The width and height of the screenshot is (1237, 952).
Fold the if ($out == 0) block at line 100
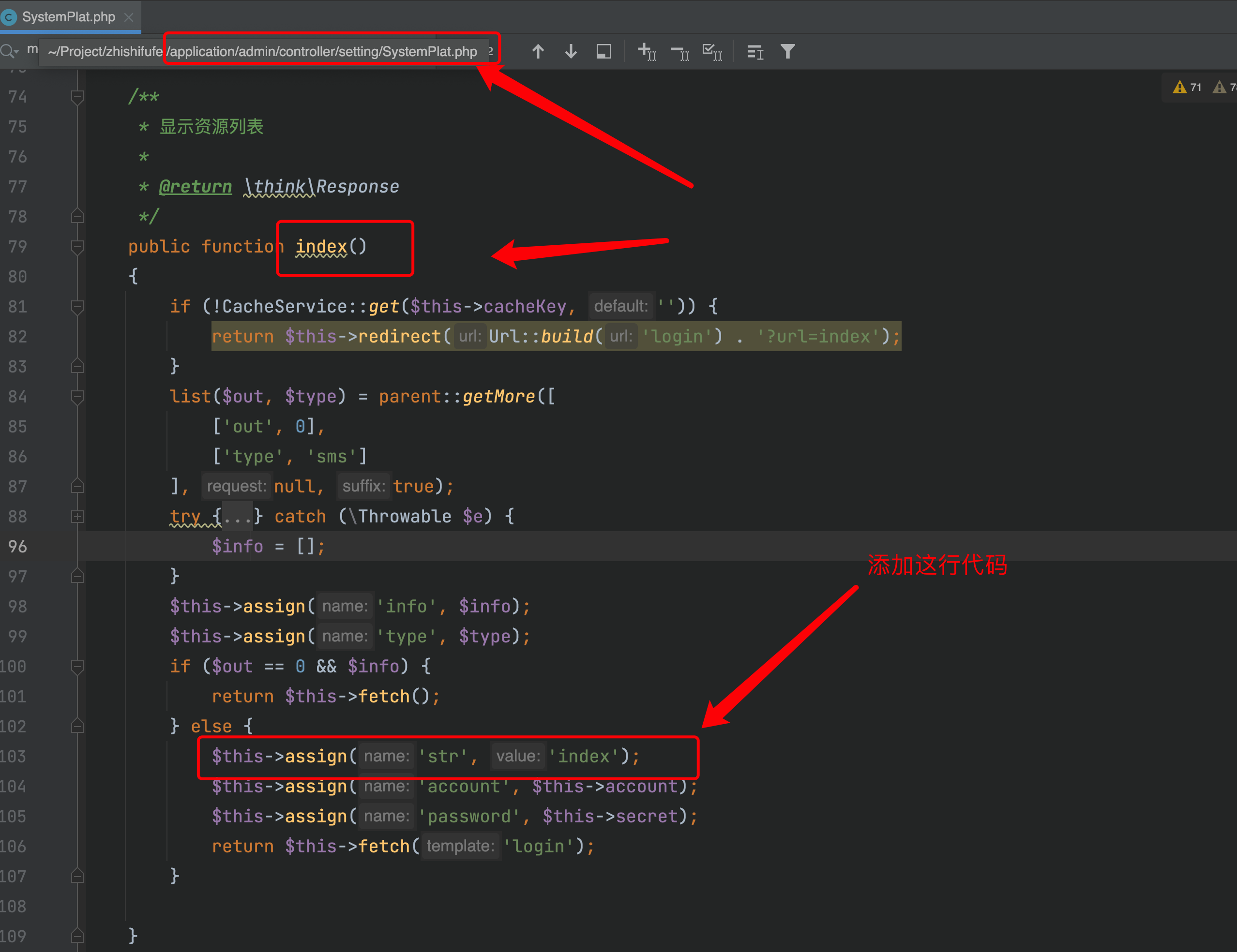77,666
